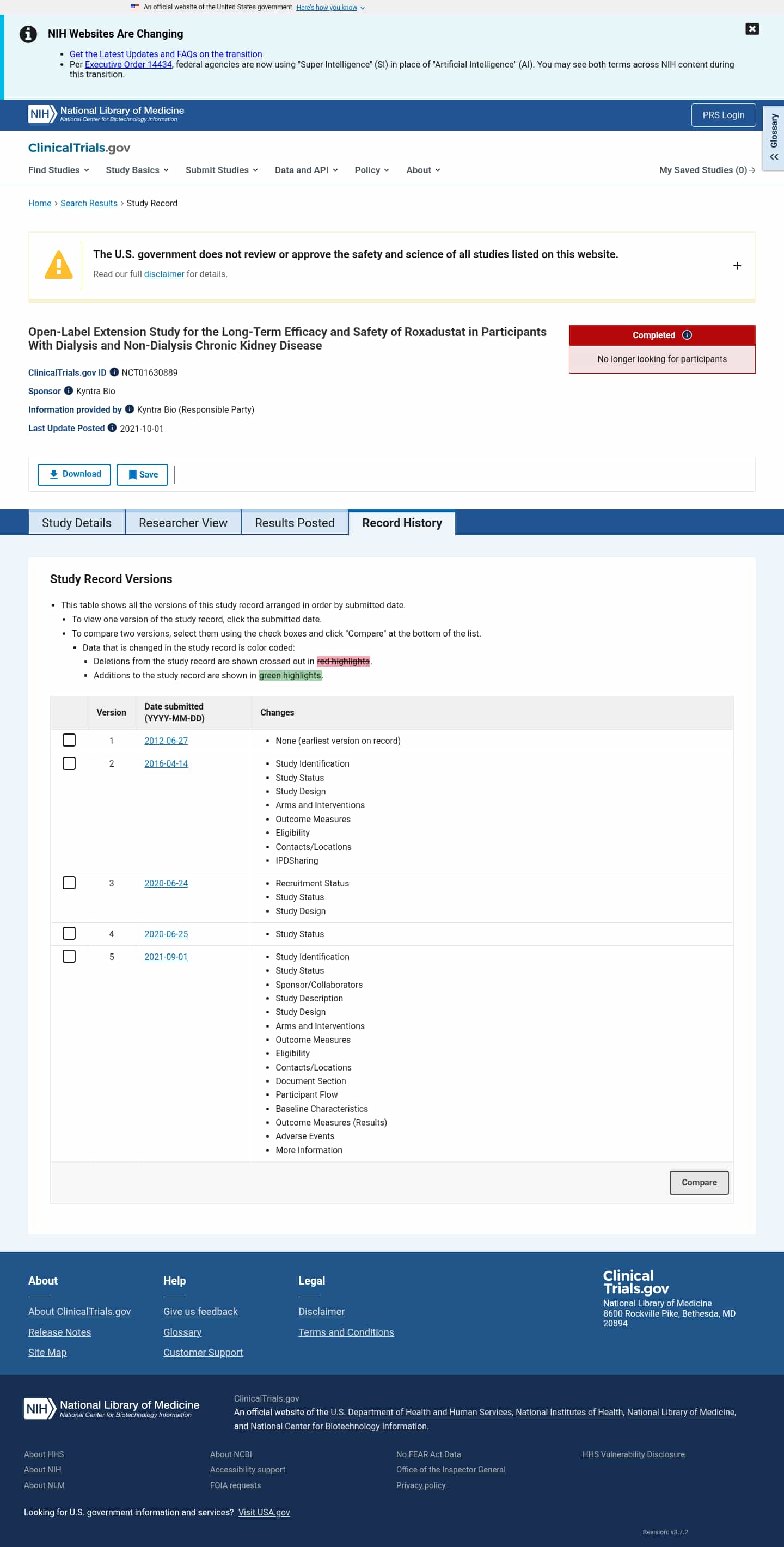Open the Glossary side panel
The width and height of the screenshot is (784, 1547).
click(x=773, y=138)
